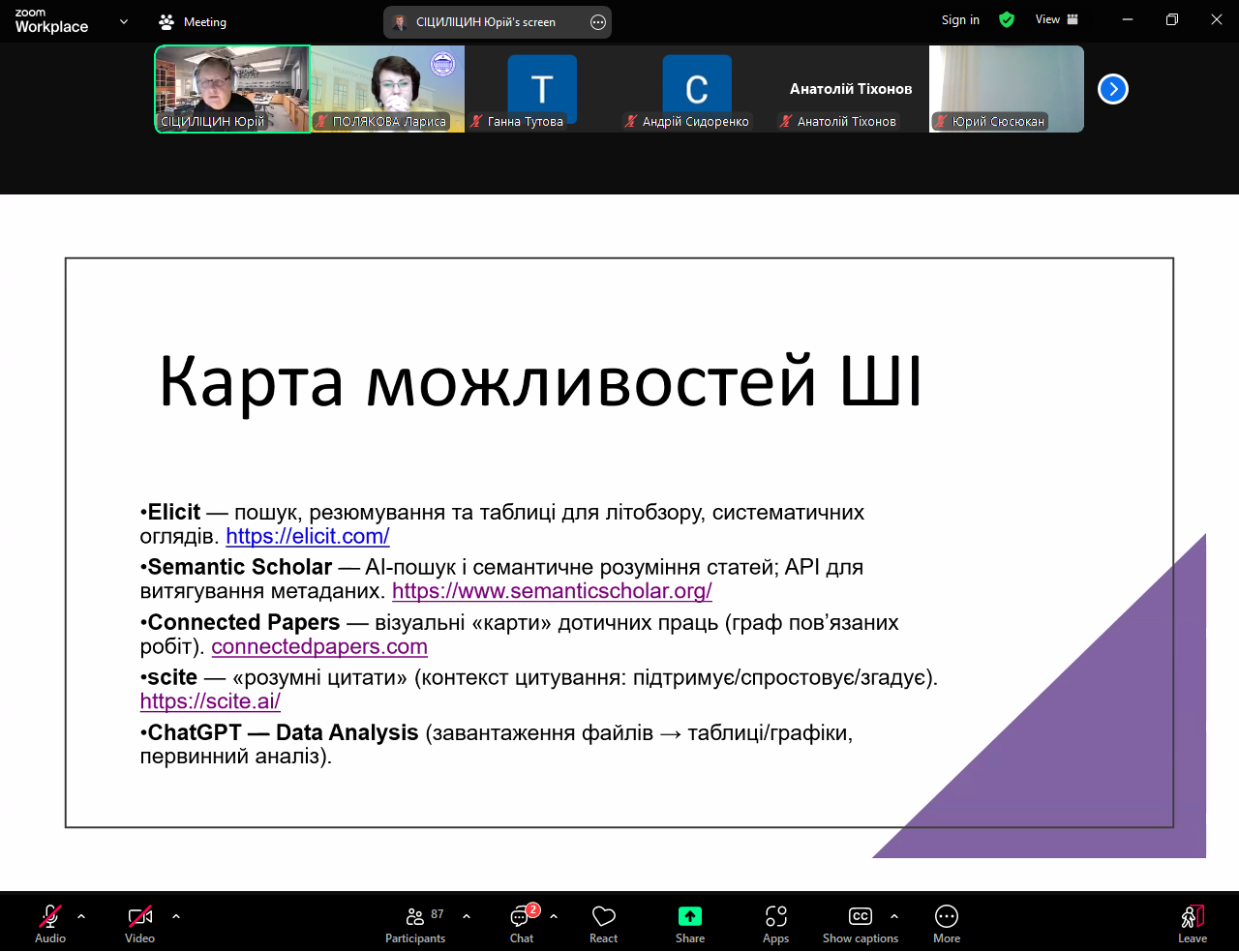Expand the audio settings arrow
The height and width of the screenshot is (952, 1239).
click(81, 915)
